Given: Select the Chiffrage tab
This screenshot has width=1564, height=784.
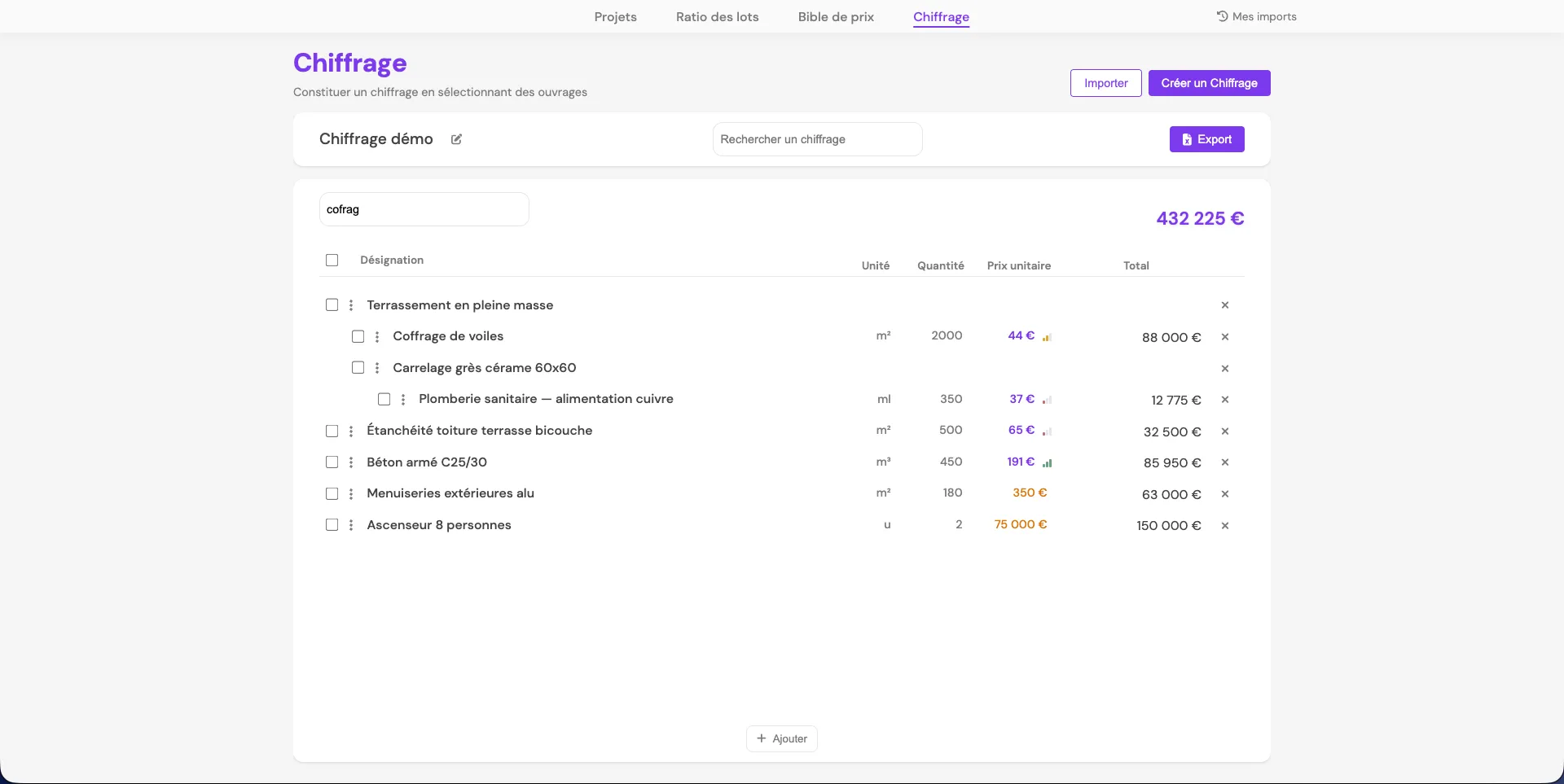Looking at the screenshot, I should [x=941, y=16].
